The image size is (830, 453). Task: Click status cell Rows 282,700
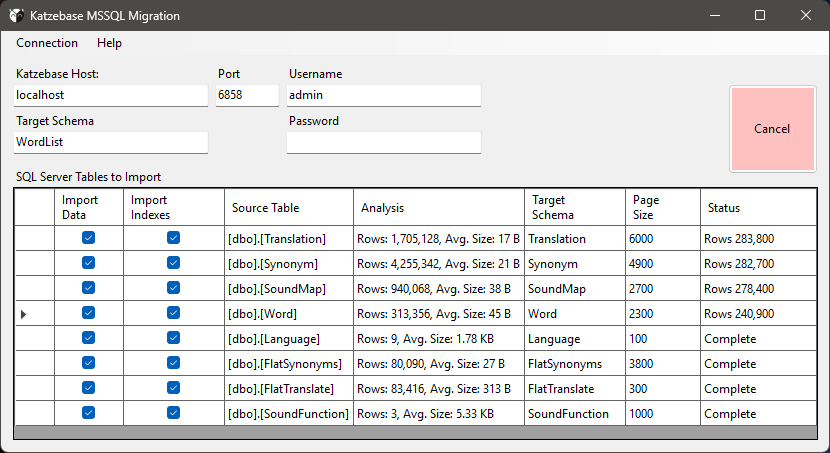(x=758, y=264)
